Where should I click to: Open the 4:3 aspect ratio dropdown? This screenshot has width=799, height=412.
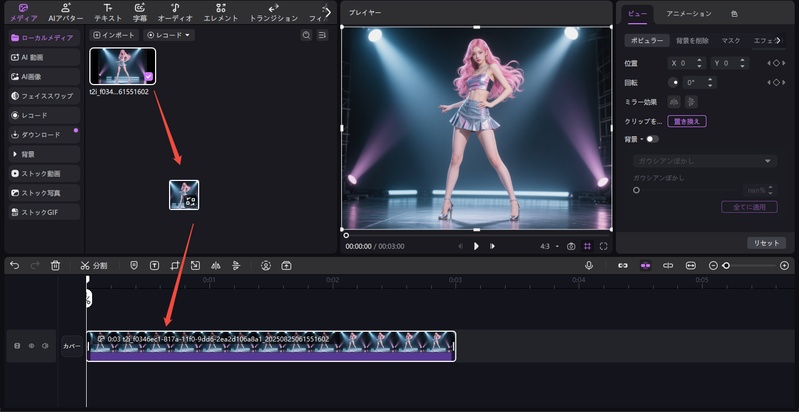(549, 246)
